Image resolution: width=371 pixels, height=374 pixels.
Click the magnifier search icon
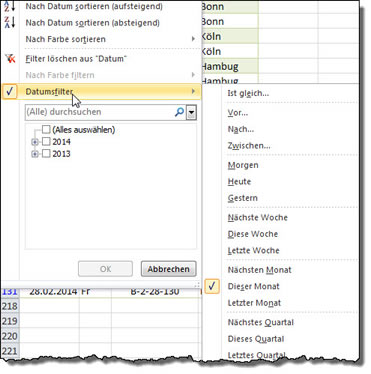pos(179,112)
